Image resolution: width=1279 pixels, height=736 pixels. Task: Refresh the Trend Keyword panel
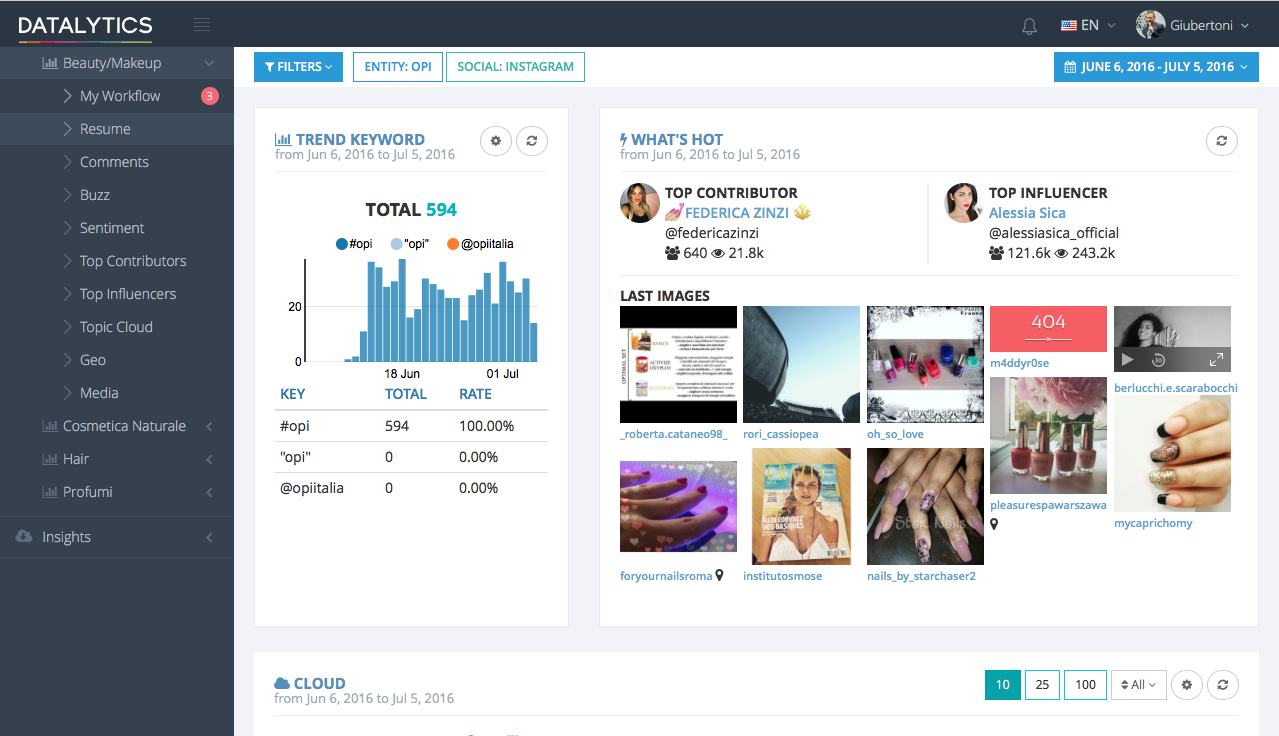531,141
